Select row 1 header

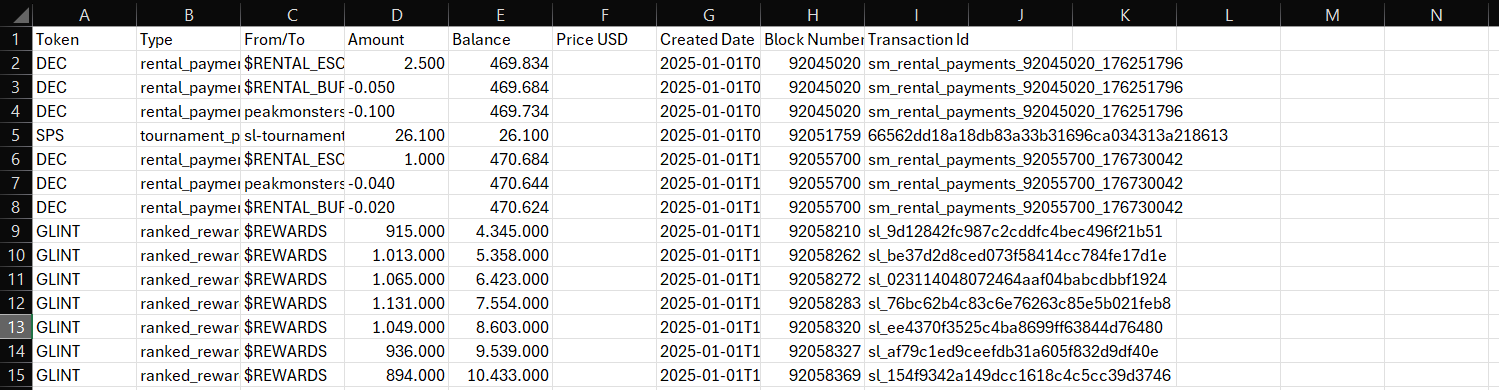coord(16,40)
